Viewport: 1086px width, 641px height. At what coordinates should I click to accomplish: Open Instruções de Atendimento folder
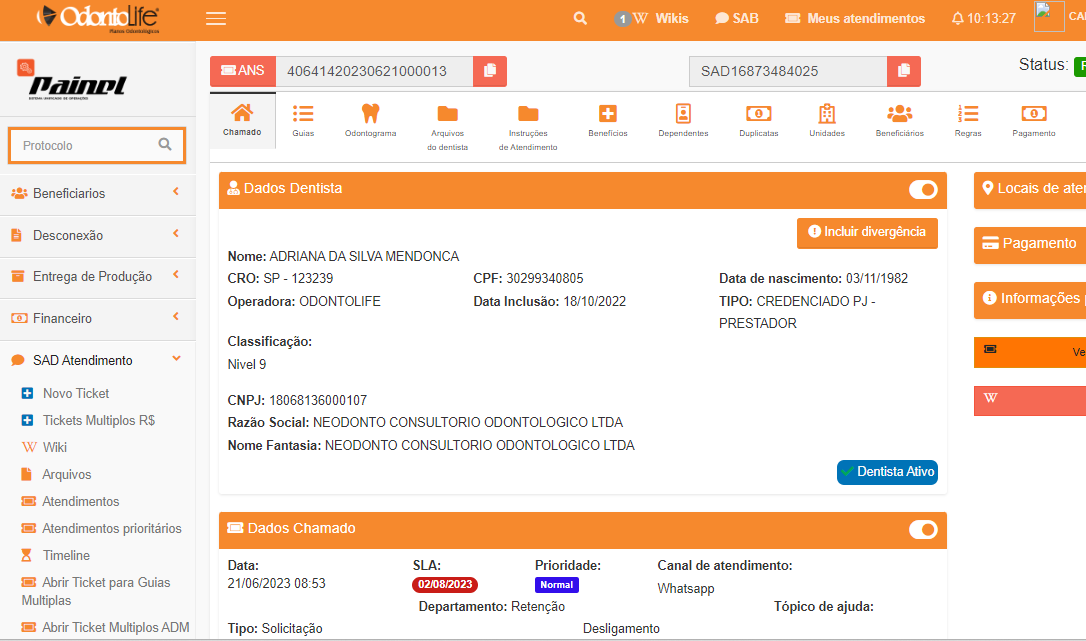(x=528, y=128)
